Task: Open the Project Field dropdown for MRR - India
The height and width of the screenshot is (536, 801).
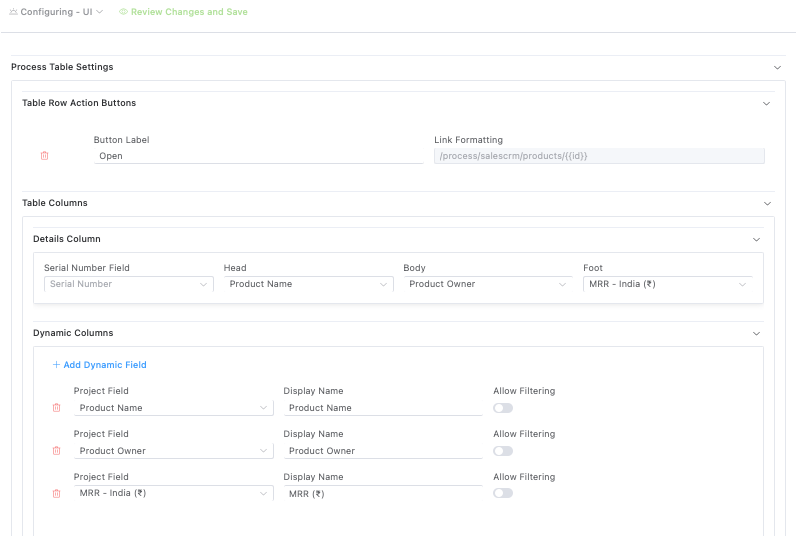Action: (174, 493)
